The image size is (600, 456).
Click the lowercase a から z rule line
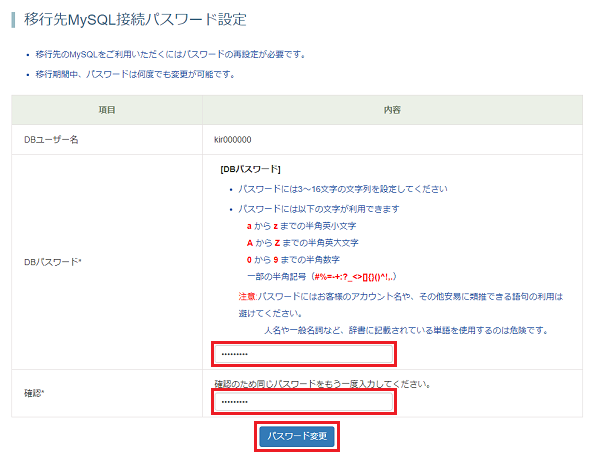coord(301,226)
